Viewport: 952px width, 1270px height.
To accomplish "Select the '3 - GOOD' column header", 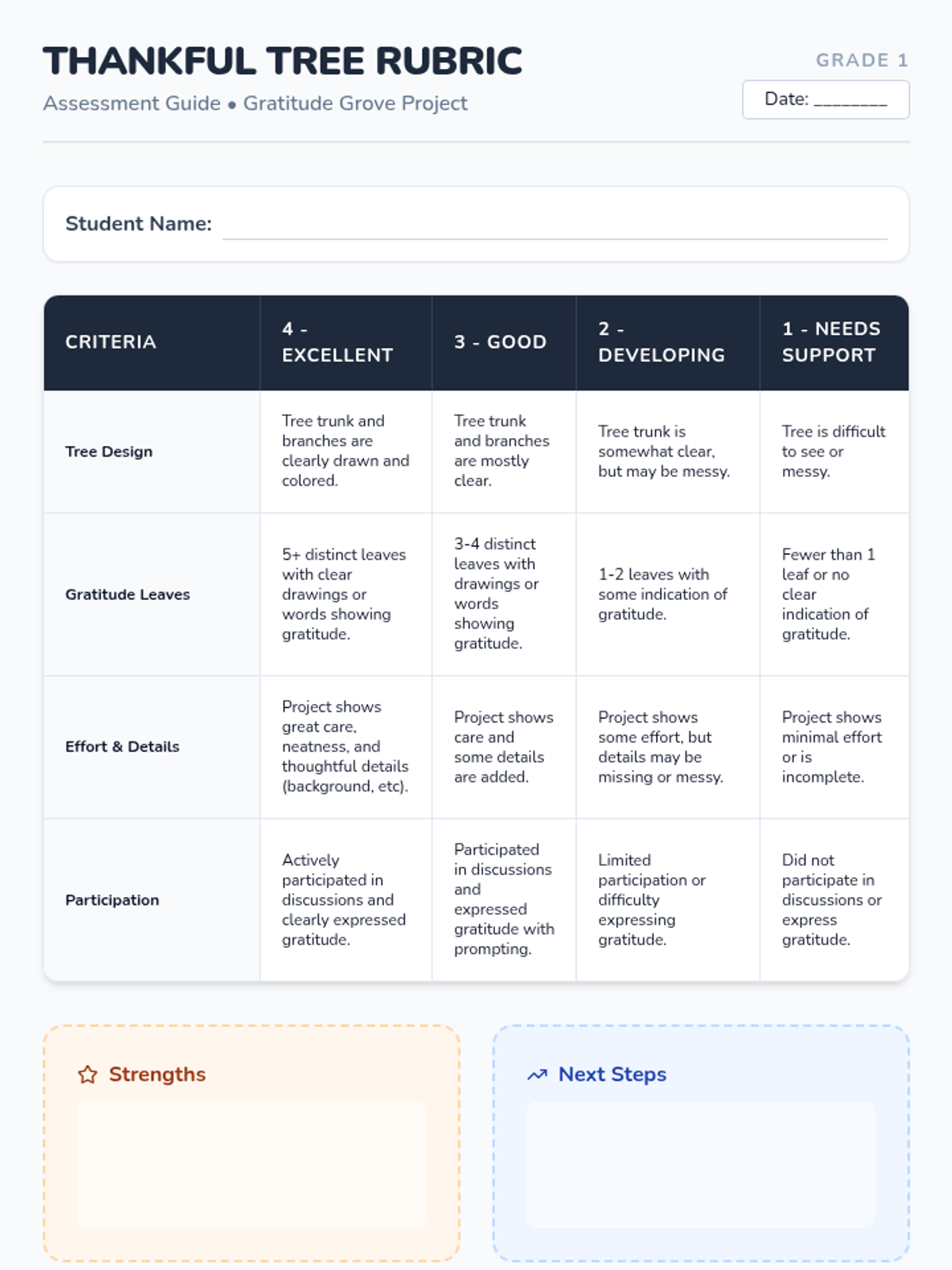I will [x=500, y=342].
